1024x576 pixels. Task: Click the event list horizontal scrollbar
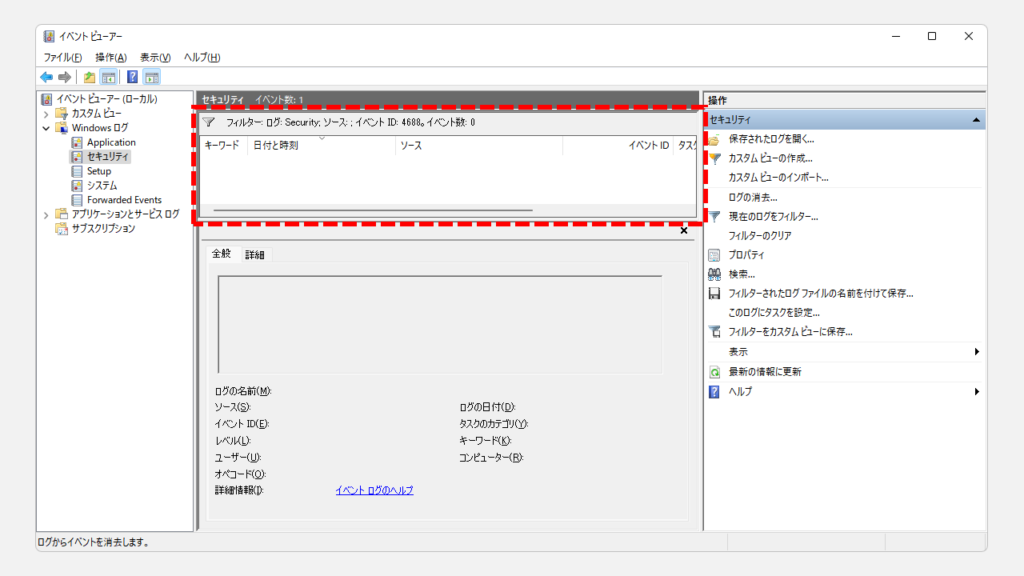point(373,210)
